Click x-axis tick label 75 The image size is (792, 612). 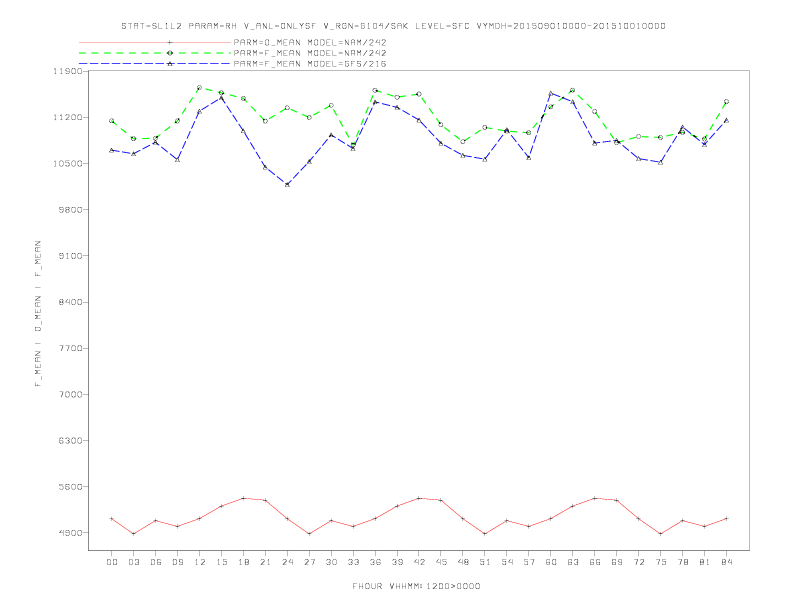(x=661, y=562)
